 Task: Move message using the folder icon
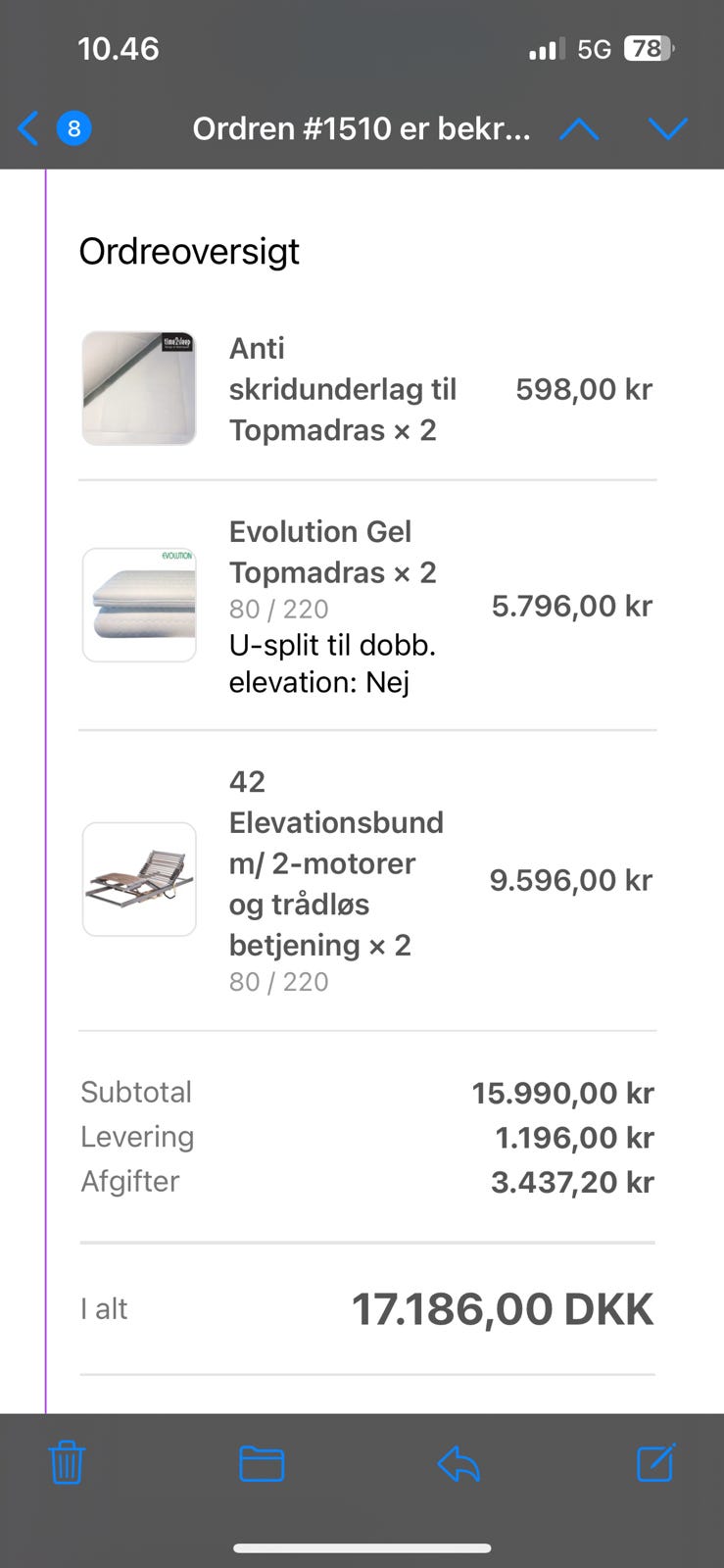pos(263,1464)
